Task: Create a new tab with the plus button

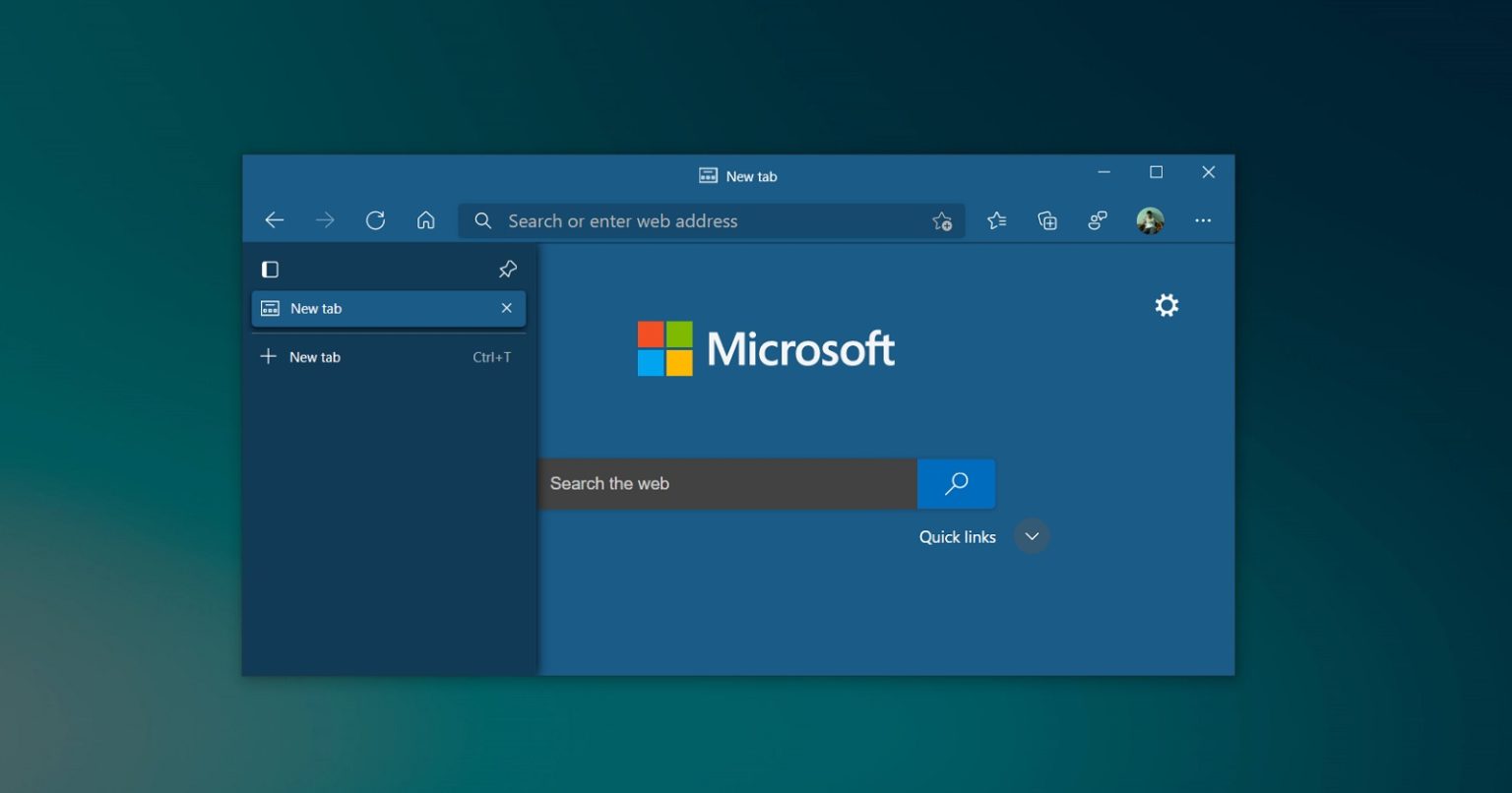Action: tap(269, 356)
